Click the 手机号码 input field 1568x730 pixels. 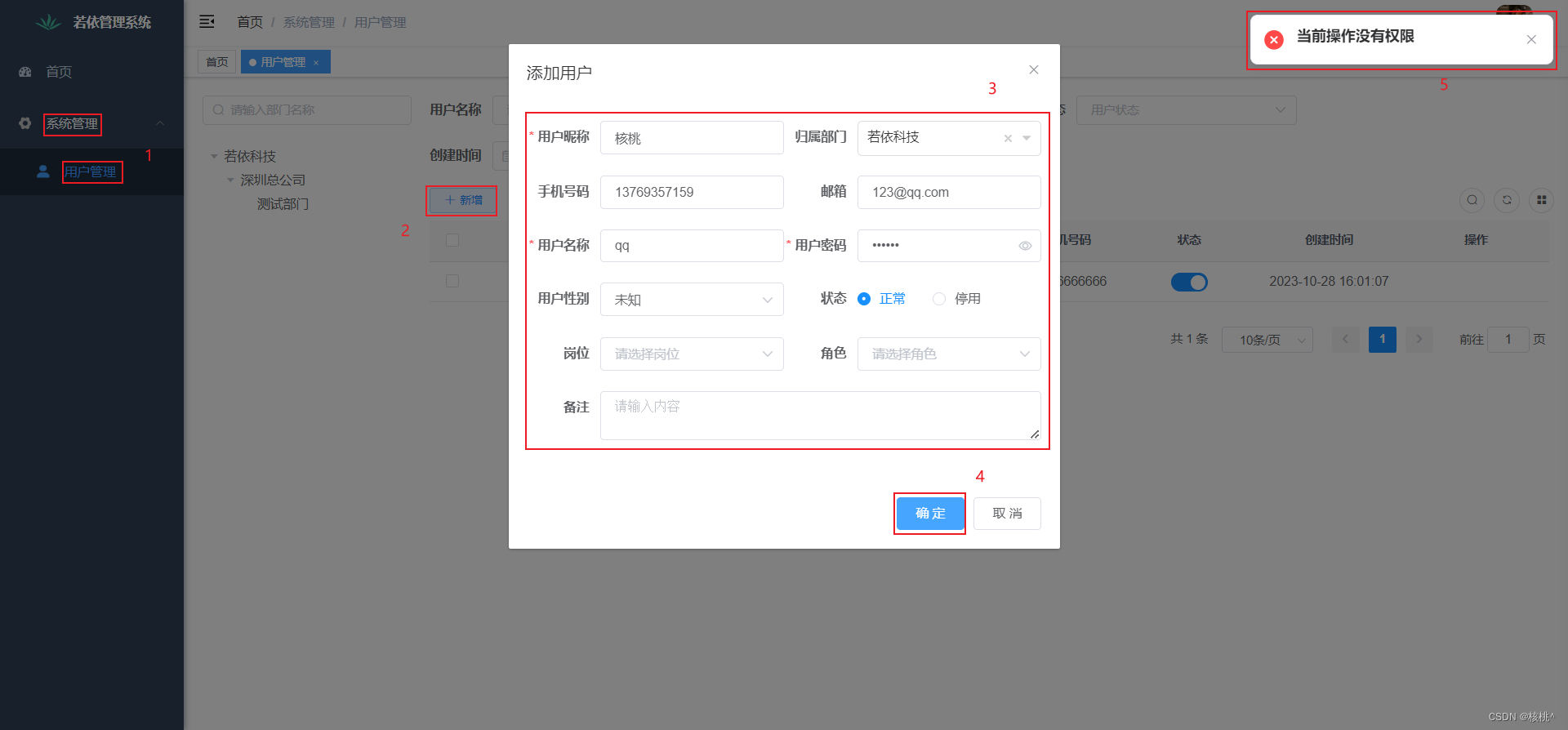click(692, 192)
